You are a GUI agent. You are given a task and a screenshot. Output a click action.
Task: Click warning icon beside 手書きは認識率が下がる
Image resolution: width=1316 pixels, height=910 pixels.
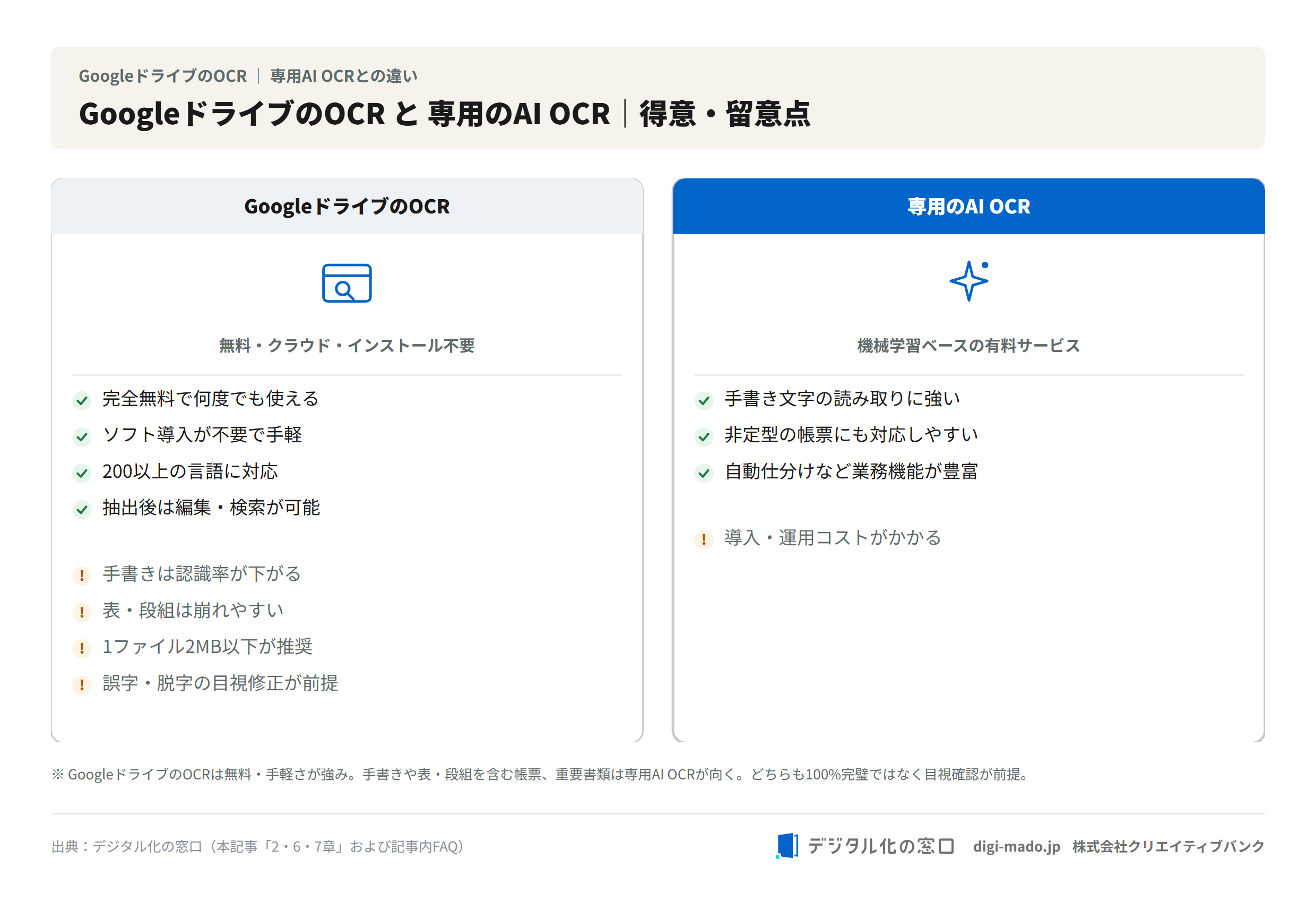point(82,576)
